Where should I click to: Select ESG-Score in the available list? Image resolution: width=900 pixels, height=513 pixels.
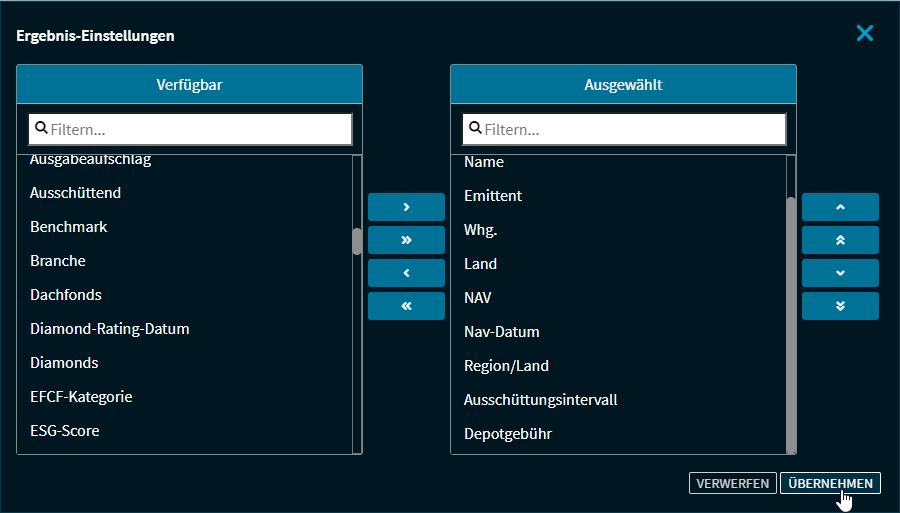[65, 431]
